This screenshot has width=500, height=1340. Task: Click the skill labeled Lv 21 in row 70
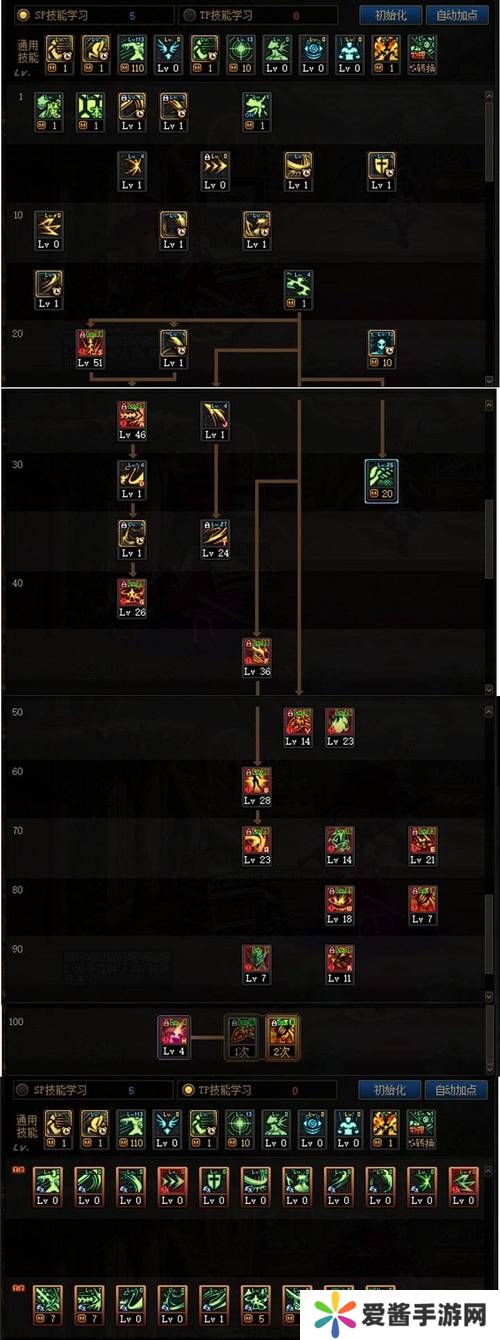[423, 845]
